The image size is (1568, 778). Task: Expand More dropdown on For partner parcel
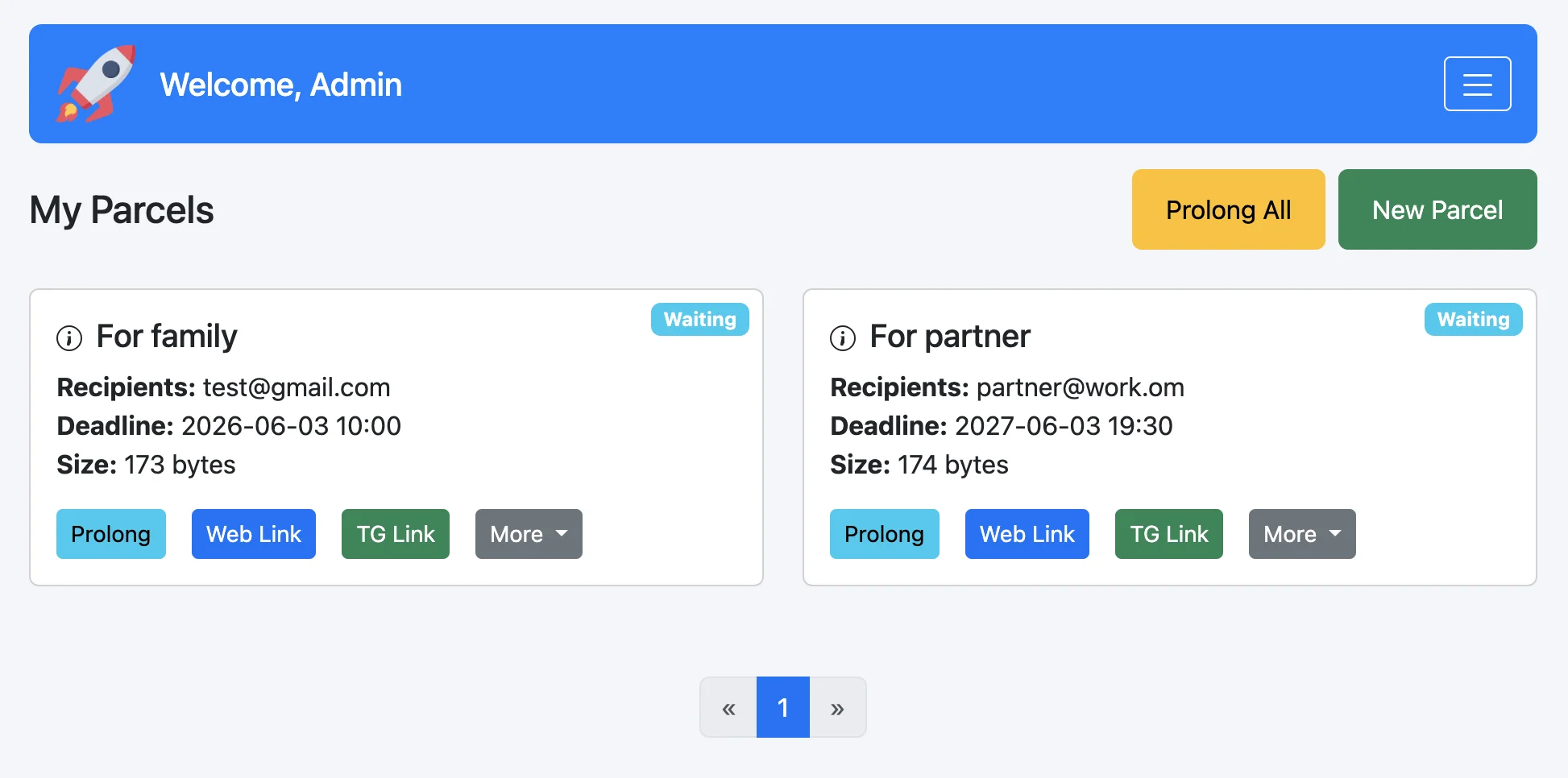click(1302, 534)
